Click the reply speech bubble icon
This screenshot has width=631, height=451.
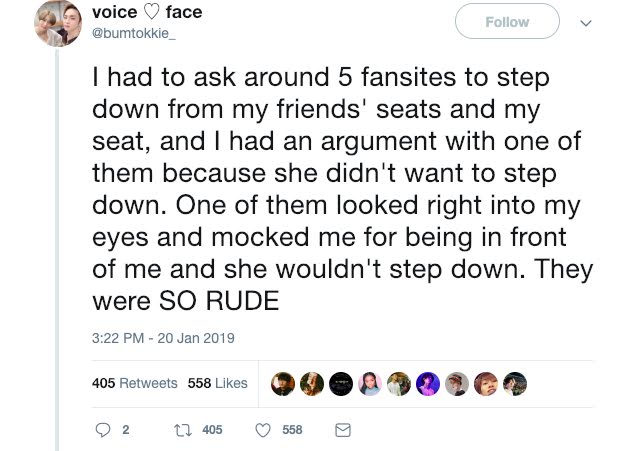click(x=101, y=429)
